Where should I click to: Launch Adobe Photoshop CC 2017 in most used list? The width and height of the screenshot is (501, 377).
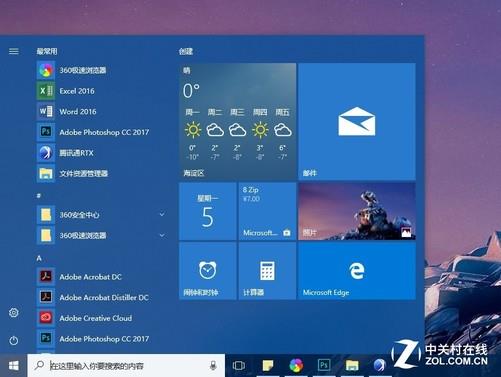coord(102,132)
